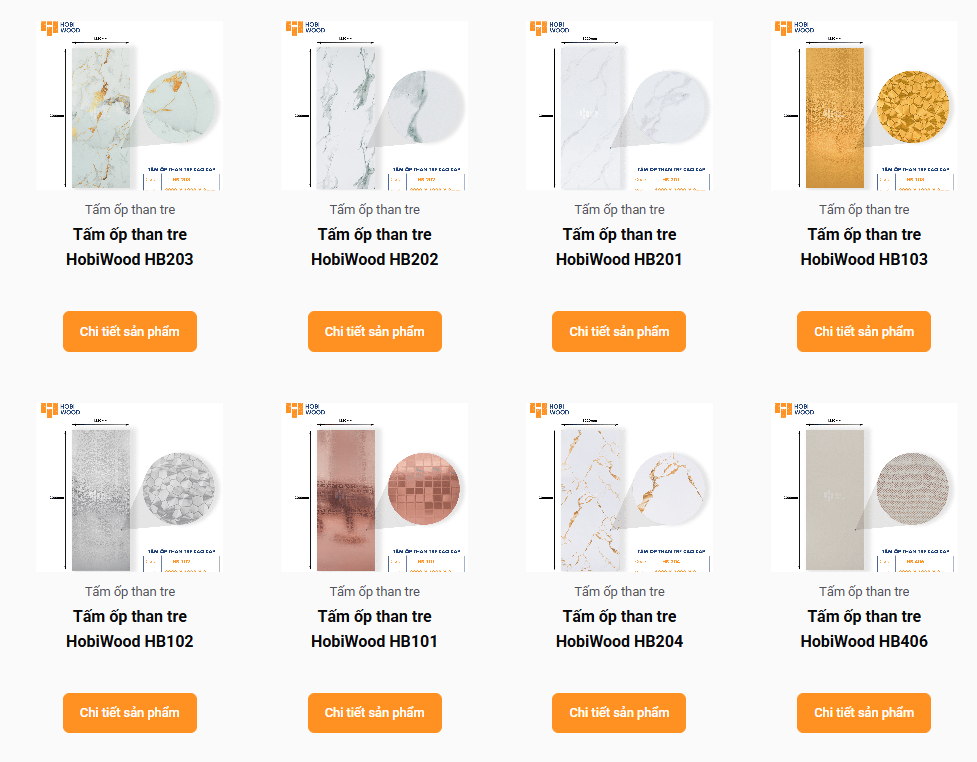Click 'Chi tiết sản phẩm' for HB203
Viewport: 977px width, 762px height.
pyautogui.click(x=130, y=332)
